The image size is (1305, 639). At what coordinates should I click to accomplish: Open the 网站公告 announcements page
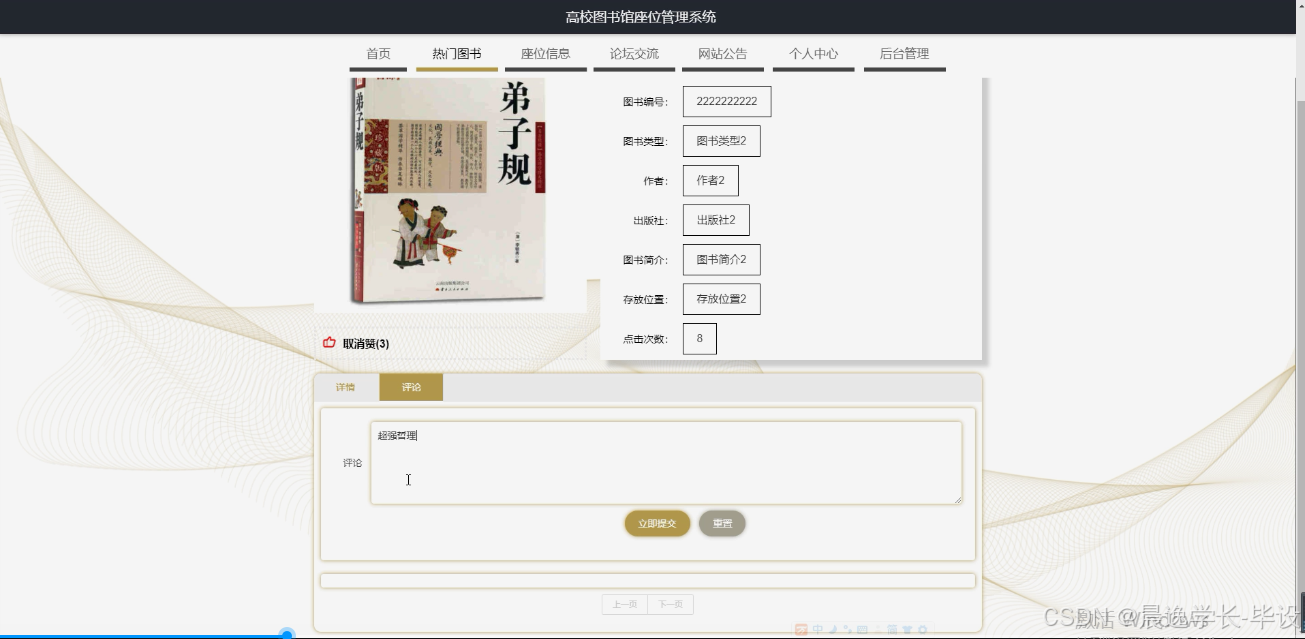point(723,54)
